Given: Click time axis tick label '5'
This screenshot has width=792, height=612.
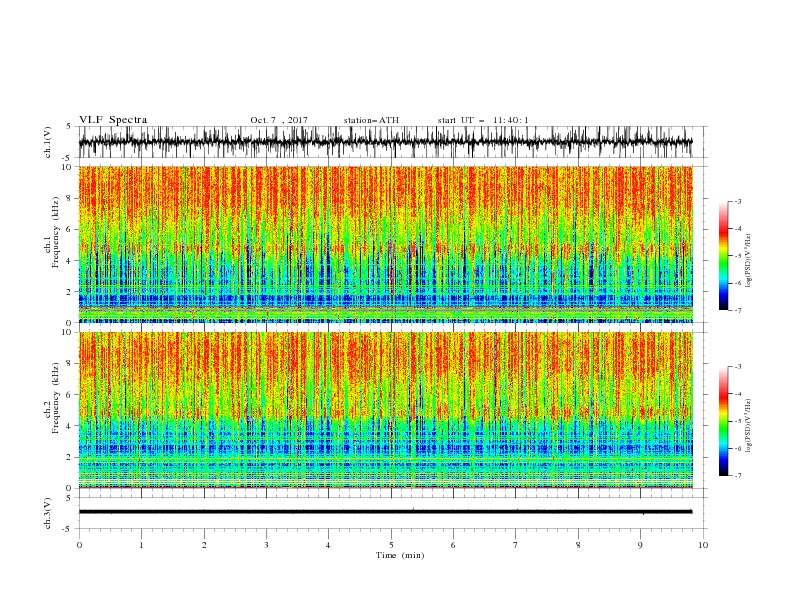Looking at the screenshot, I should pyautogui.click(x=391, y=545).
